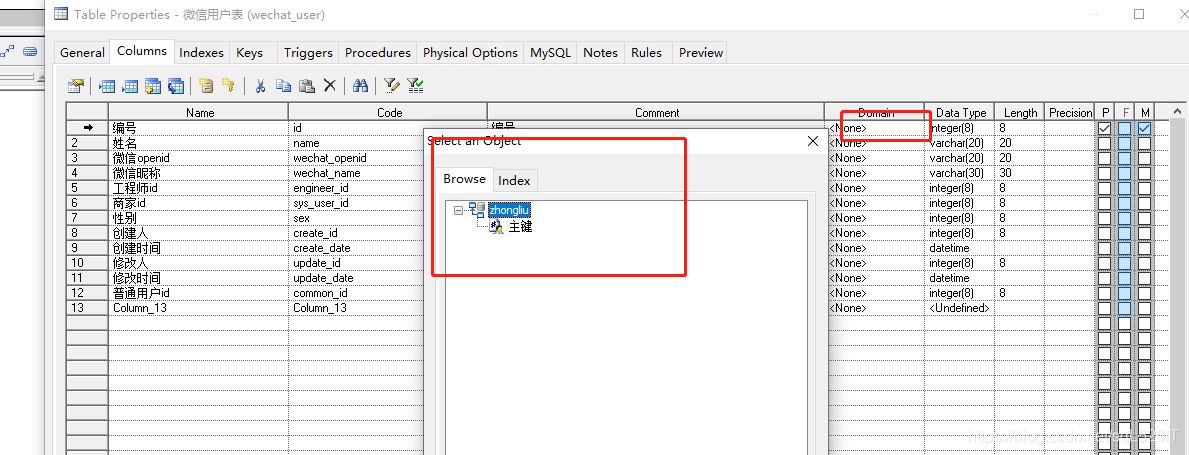Click the Delete X toolbar icon
1189x455 pixels.
pos(329,86)
